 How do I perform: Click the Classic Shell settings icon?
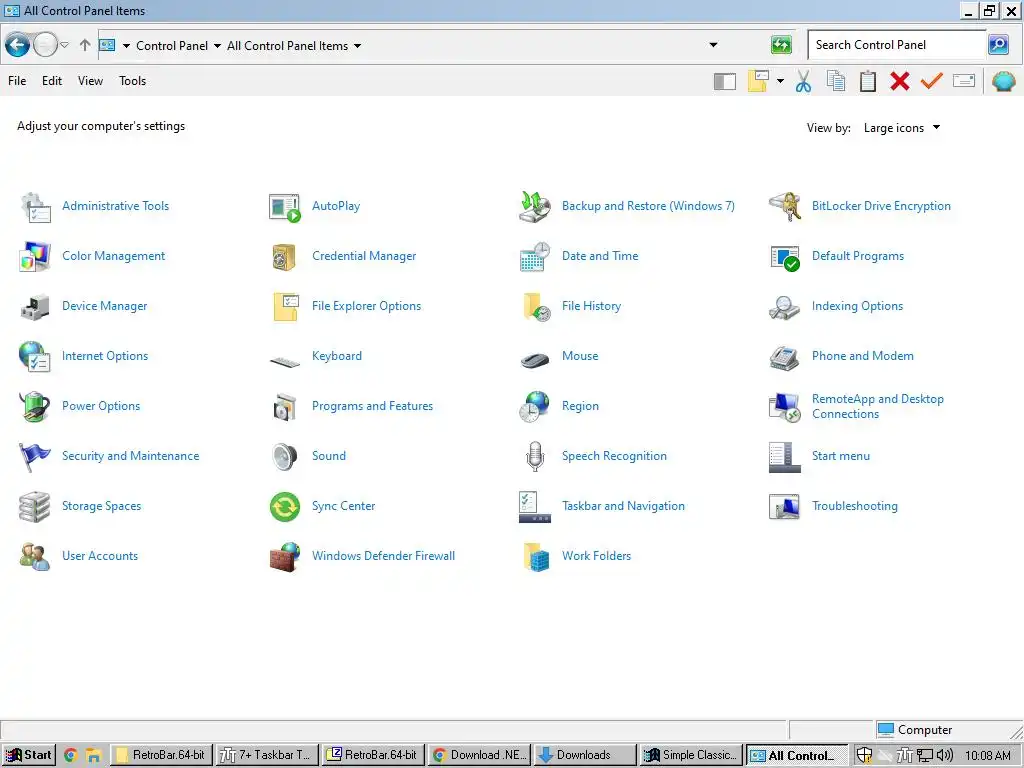[x=1004, y=81]
